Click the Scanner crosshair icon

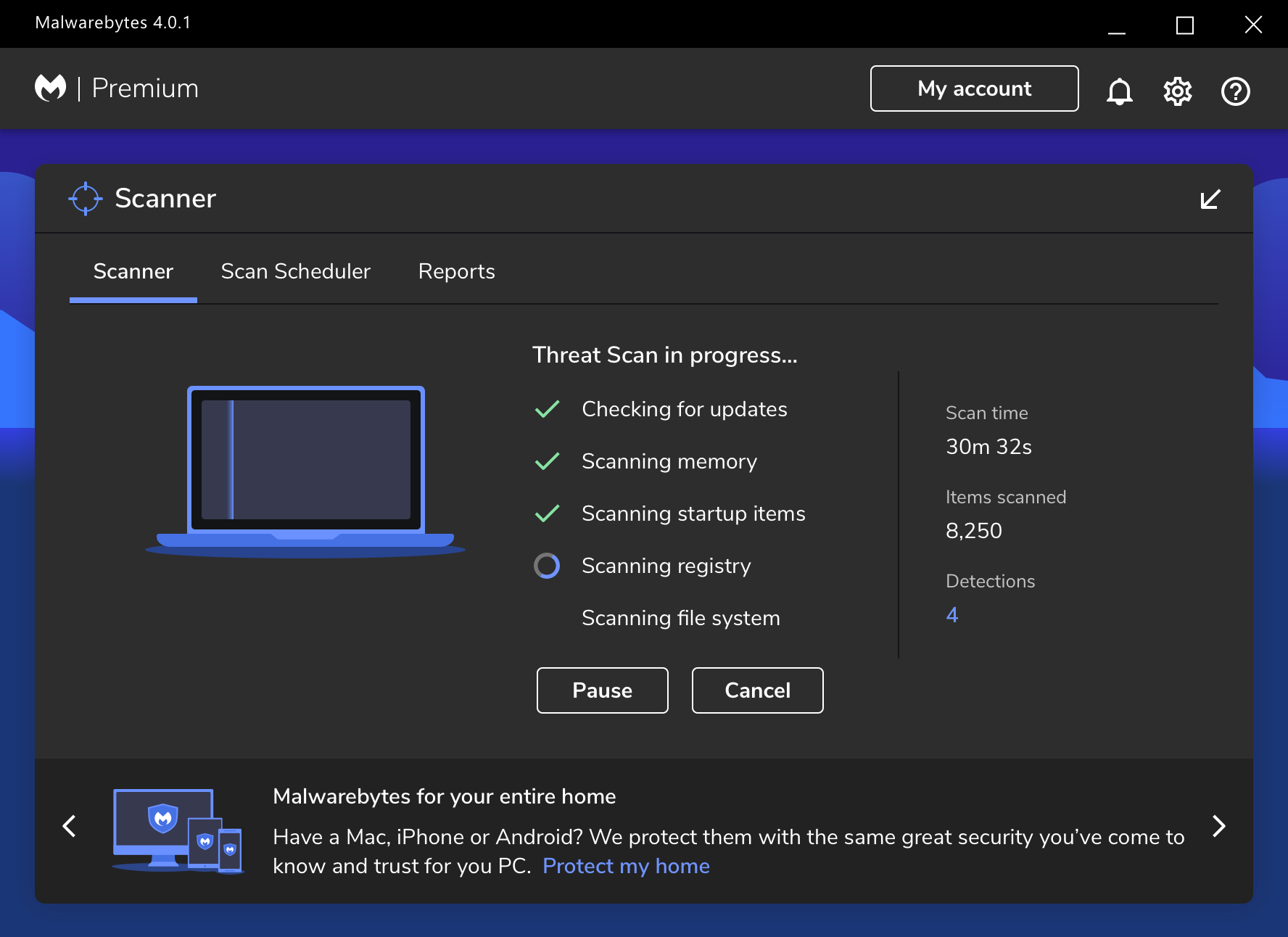(86, 198)
